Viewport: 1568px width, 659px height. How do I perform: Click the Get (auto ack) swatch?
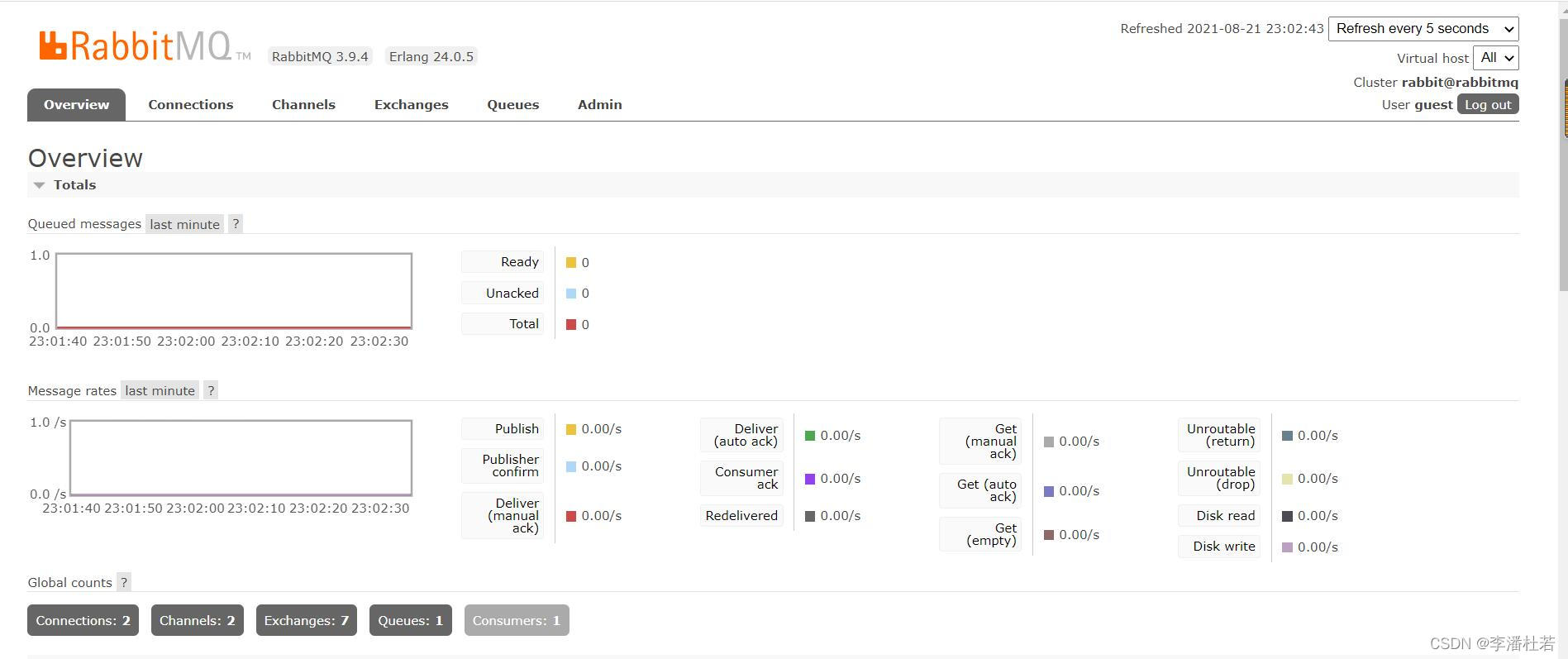point(1049,492)
